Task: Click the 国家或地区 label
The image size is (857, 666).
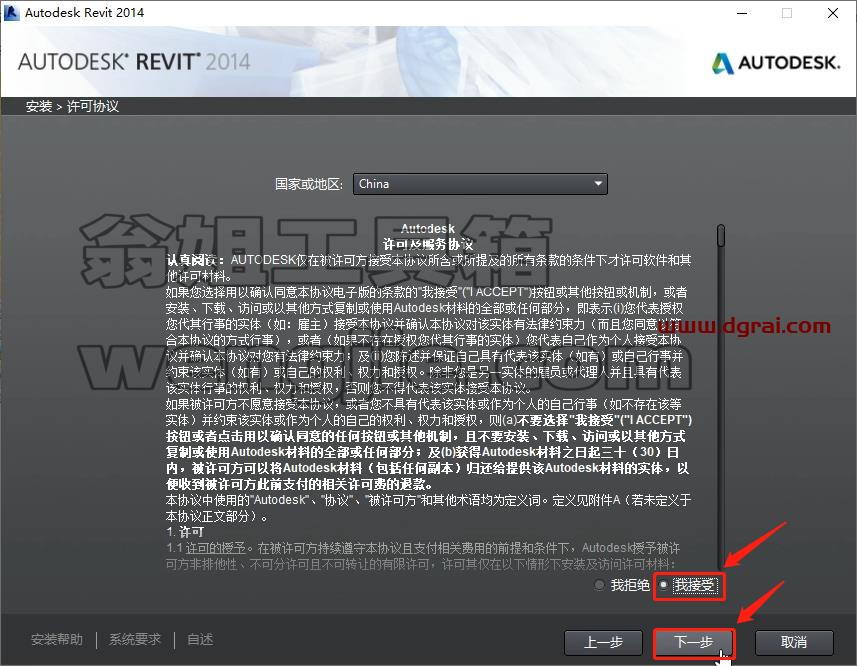Action: 309,184
